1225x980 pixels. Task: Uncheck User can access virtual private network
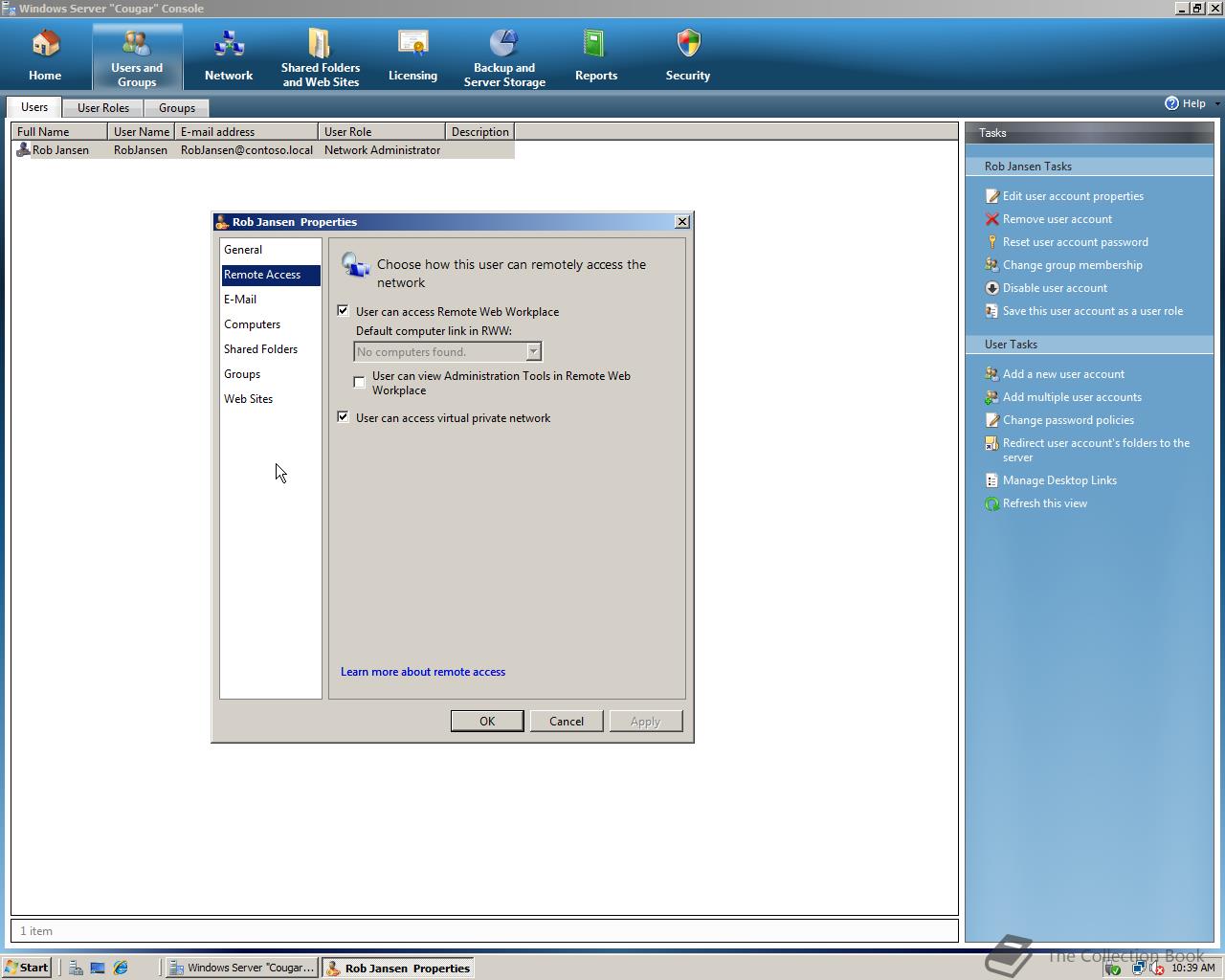click(x=344, y=417)
